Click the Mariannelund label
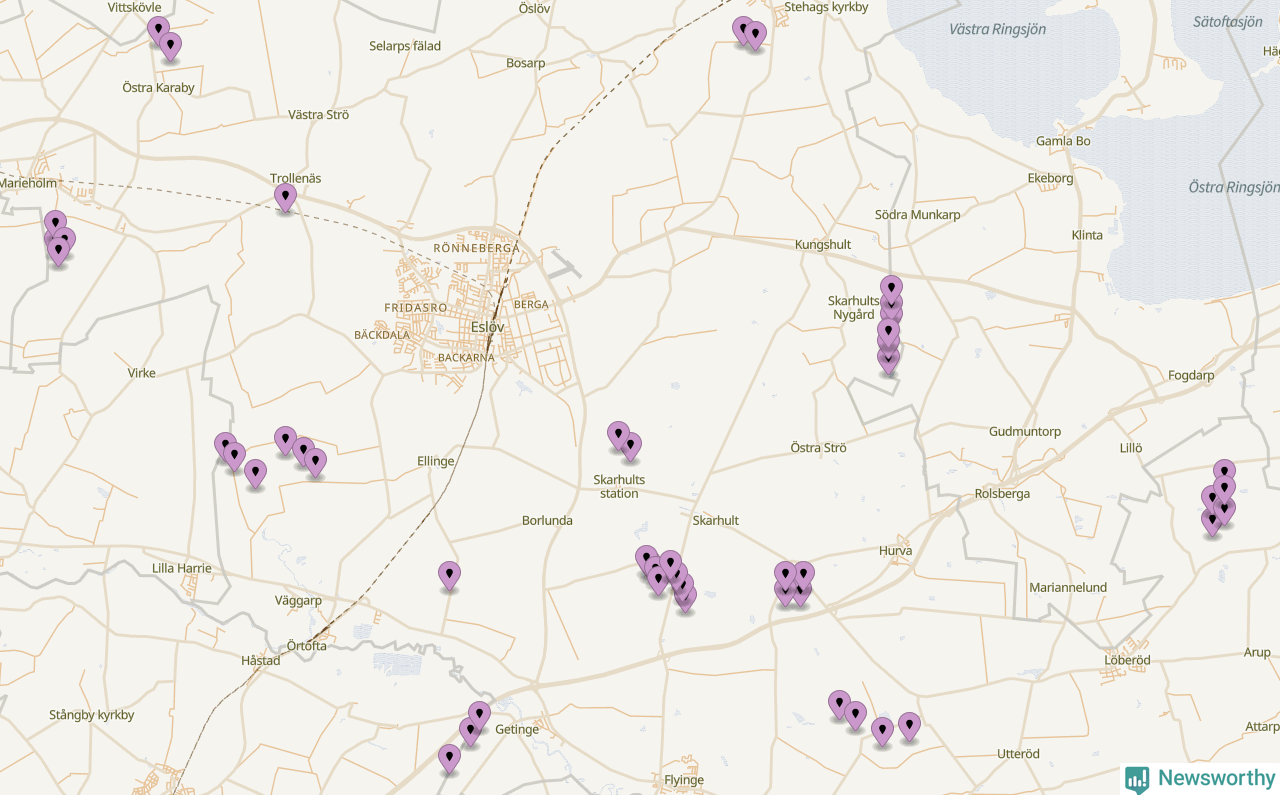This screenshot has height=795, width=1280. tap(1068, 587)
